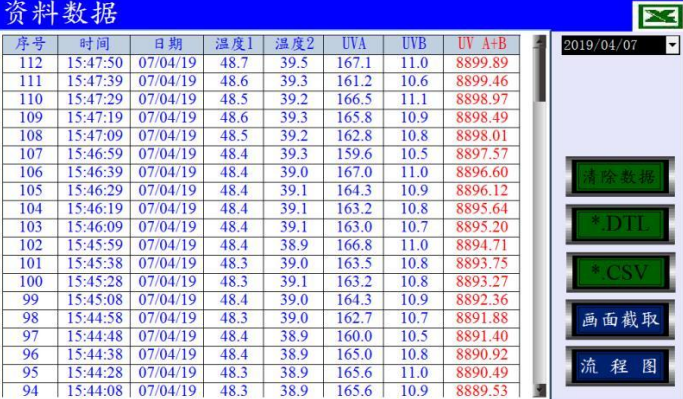Click time cell 15:45:59

click(x=94, y=246)
